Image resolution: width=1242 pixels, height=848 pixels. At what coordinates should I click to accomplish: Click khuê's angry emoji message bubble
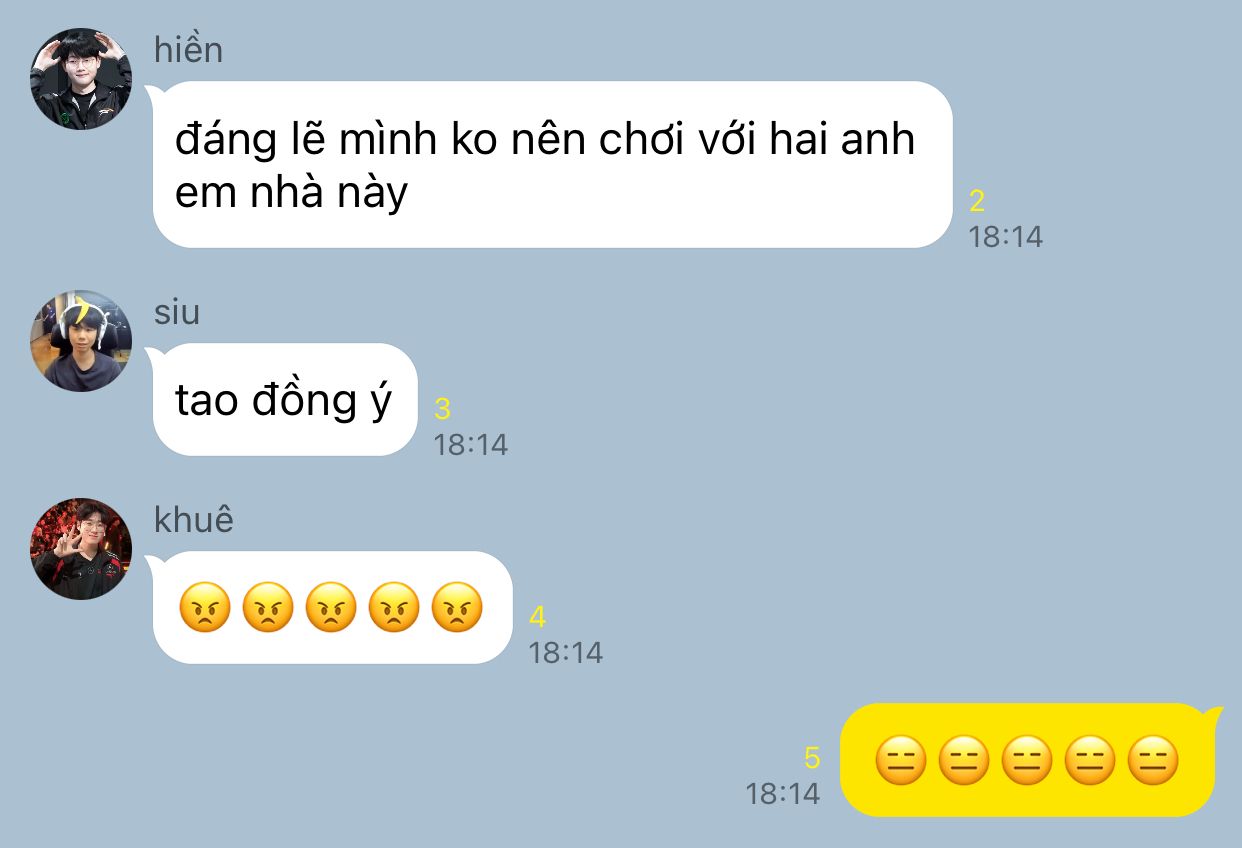(330, 607)
